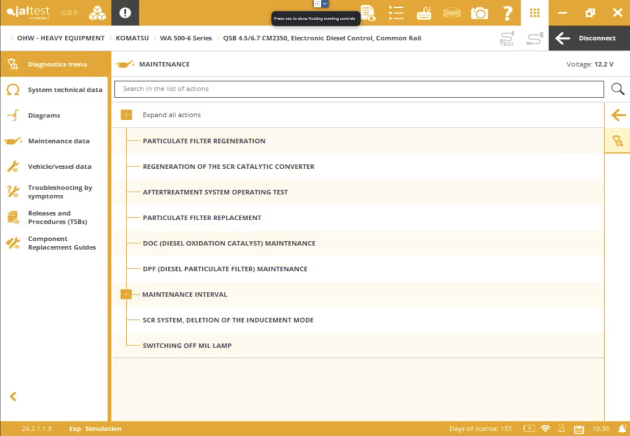Click the back arrow on right panel
This screenshot has height=436, width=630.
click(618, 115)
